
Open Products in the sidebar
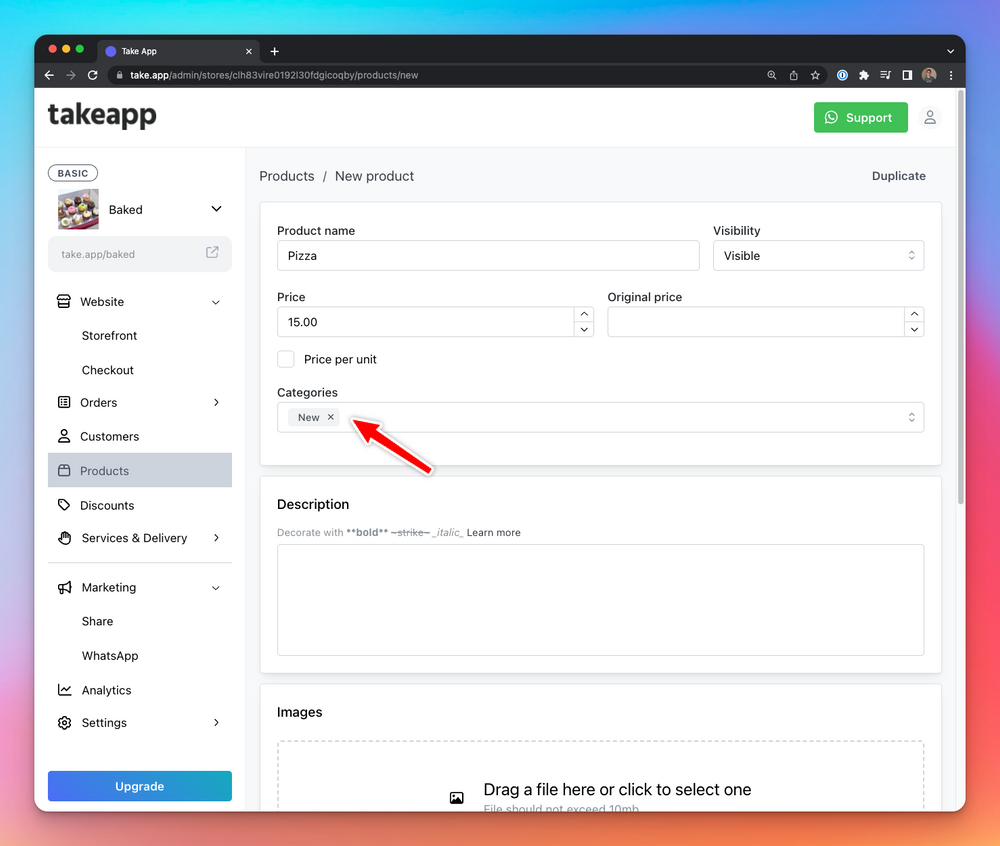tap(140, 470)
